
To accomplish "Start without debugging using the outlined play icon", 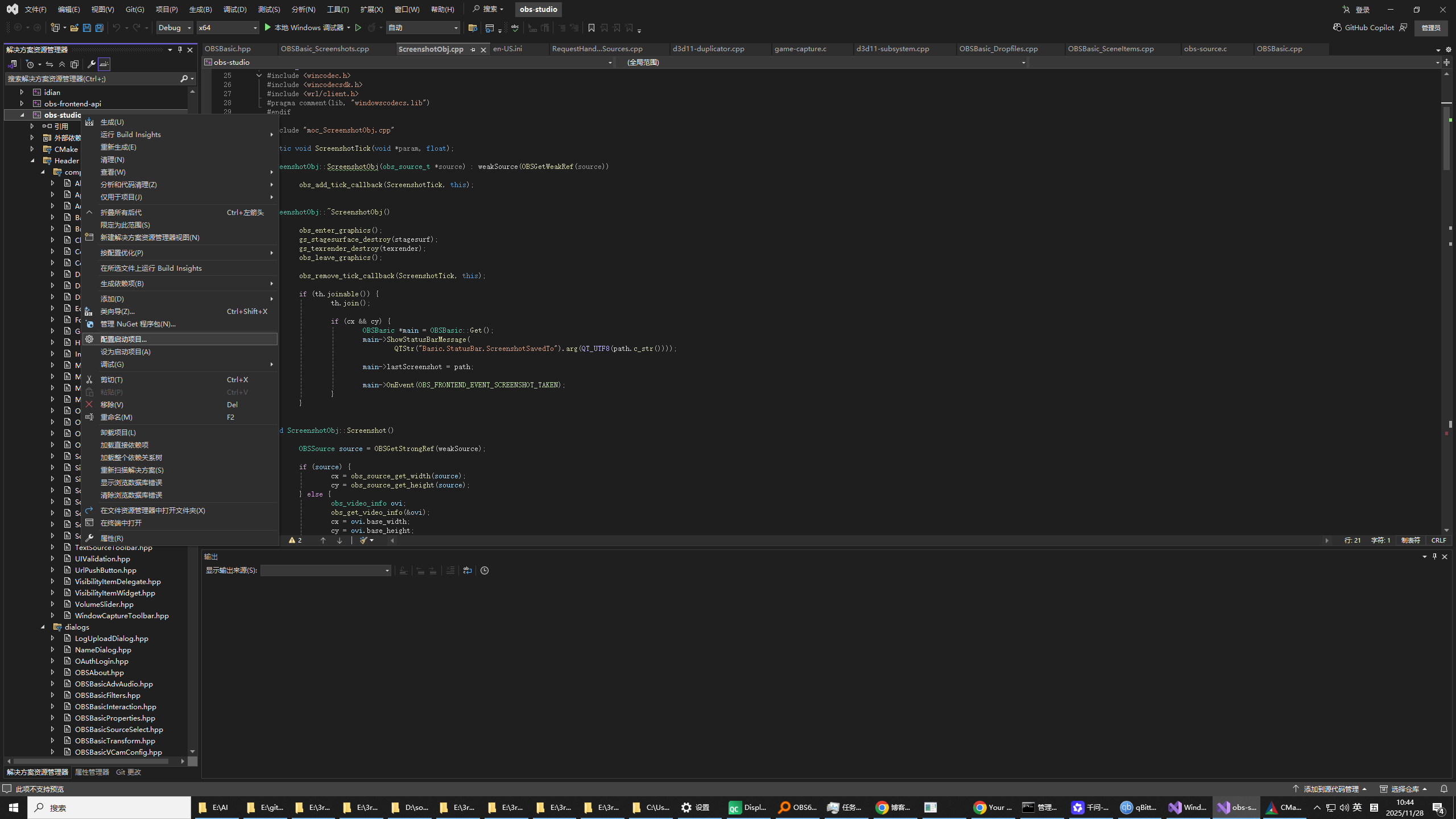I will pyautogui.click(x=358, y=27).
